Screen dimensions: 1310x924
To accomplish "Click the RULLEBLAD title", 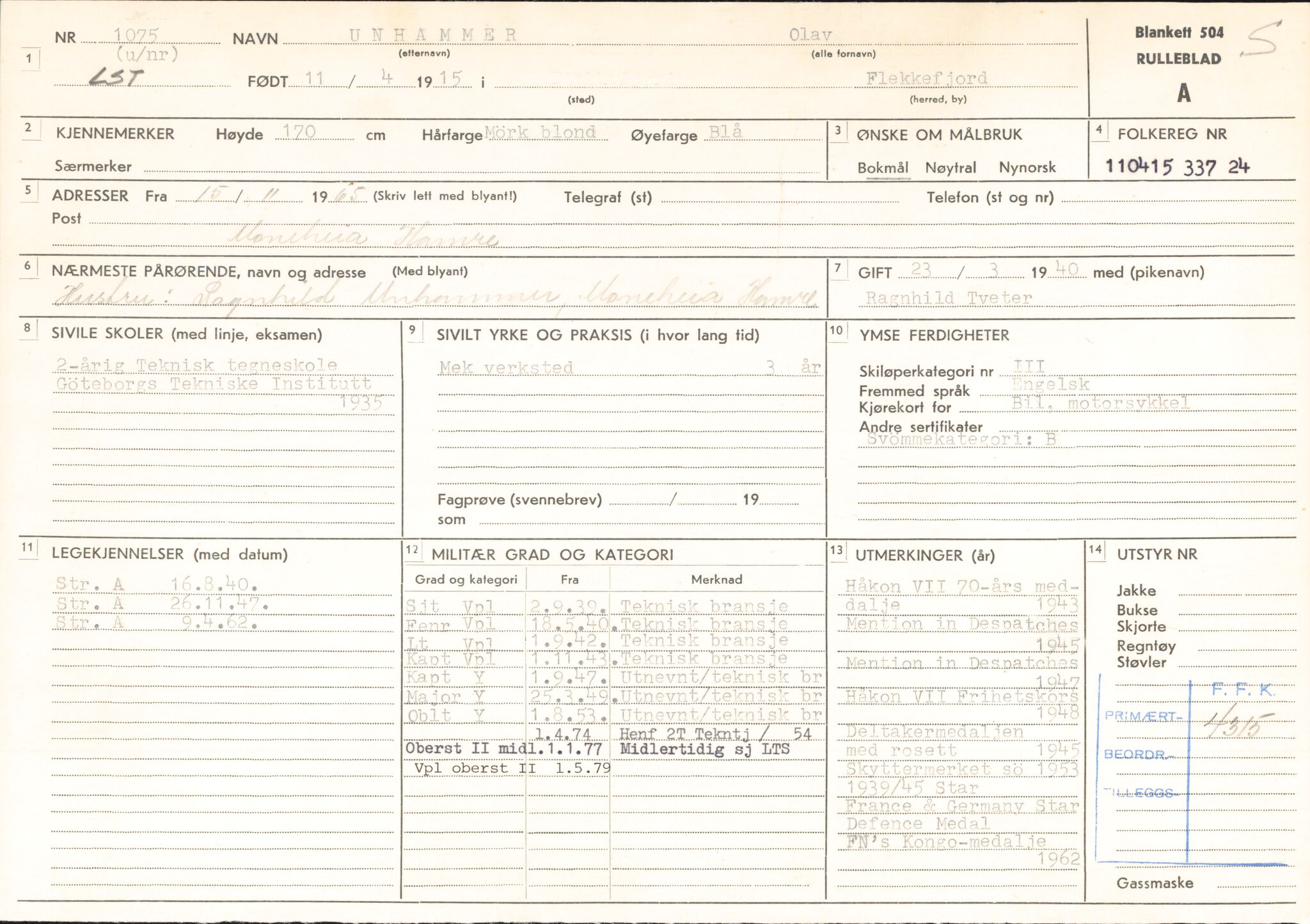I will [1178, 59].
